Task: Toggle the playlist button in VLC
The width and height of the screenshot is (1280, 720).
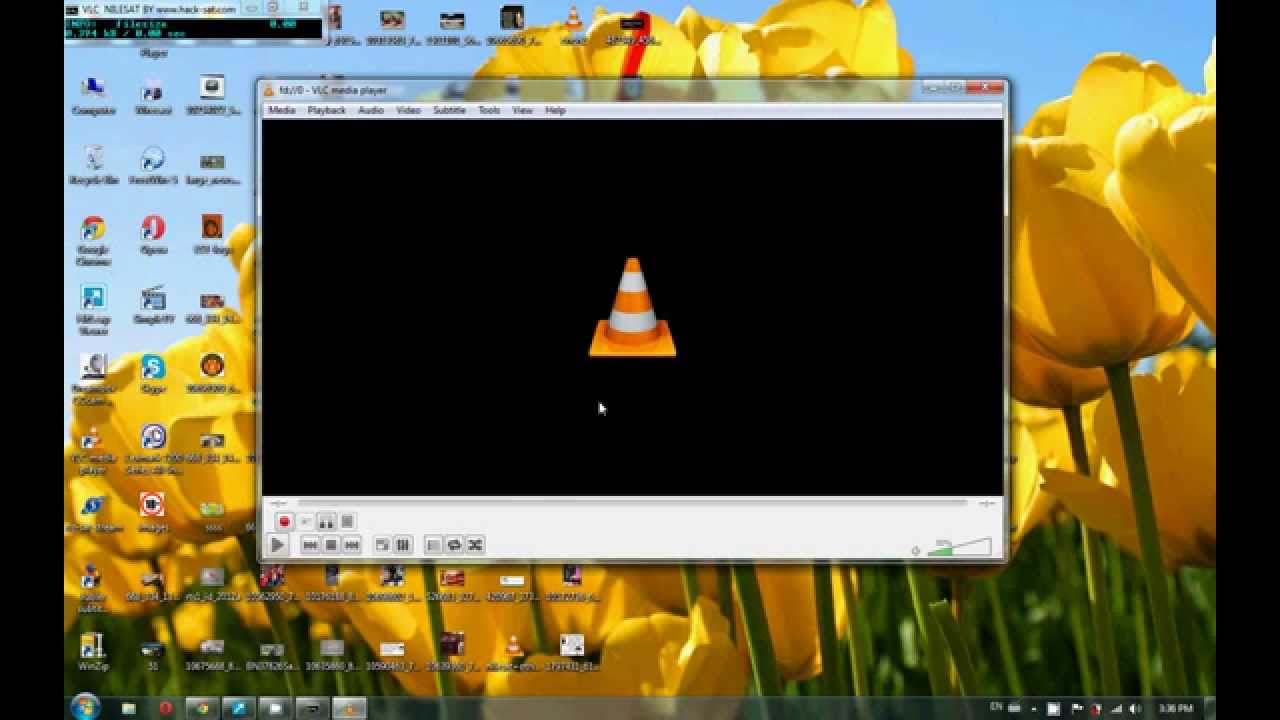Action: coord(433,545)
